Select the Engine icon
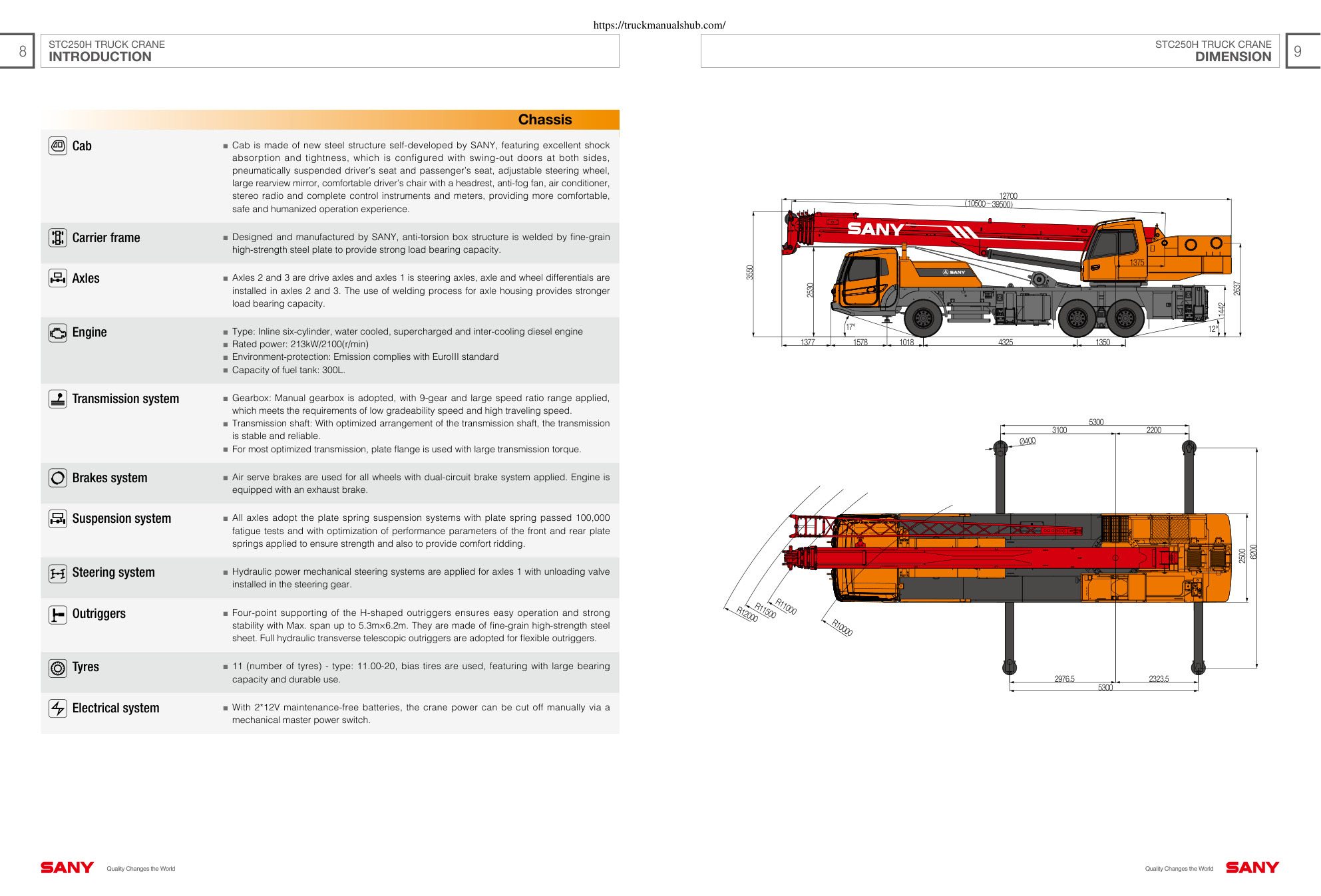 pos(58,332)
